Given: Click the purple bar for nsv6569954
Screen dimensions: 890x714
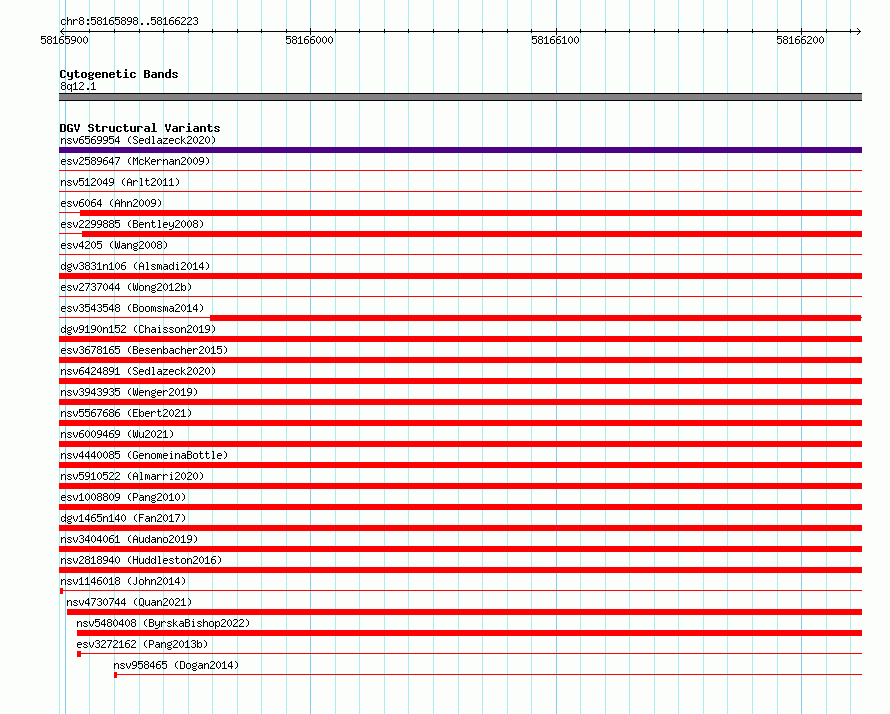Looking at the screenshot, I should (460, 150).
